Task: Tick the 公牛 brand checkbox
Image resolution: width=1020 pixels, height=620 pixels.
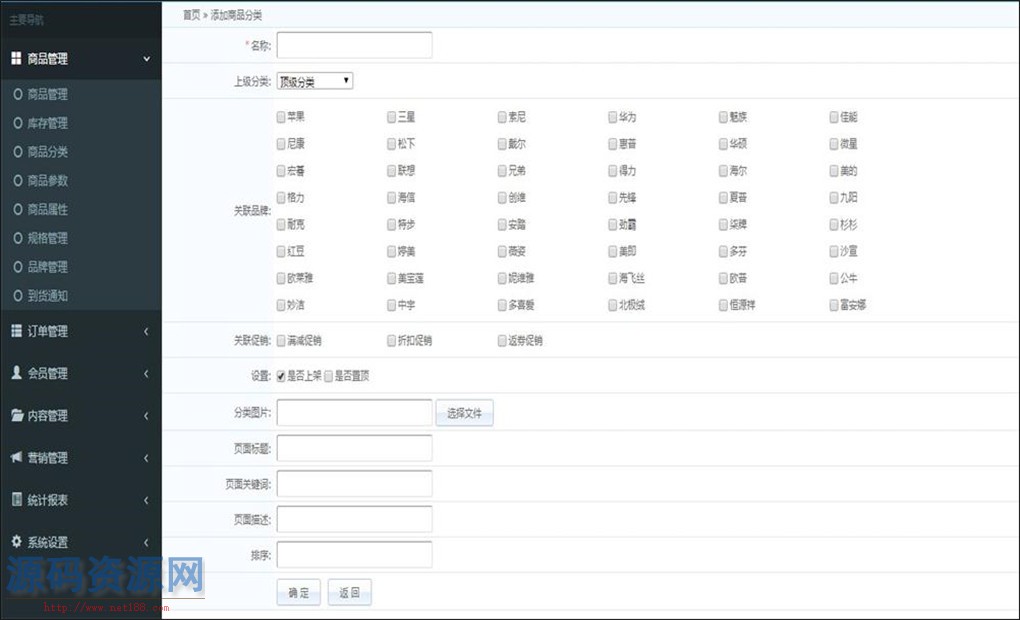Action: coord(834,278)
